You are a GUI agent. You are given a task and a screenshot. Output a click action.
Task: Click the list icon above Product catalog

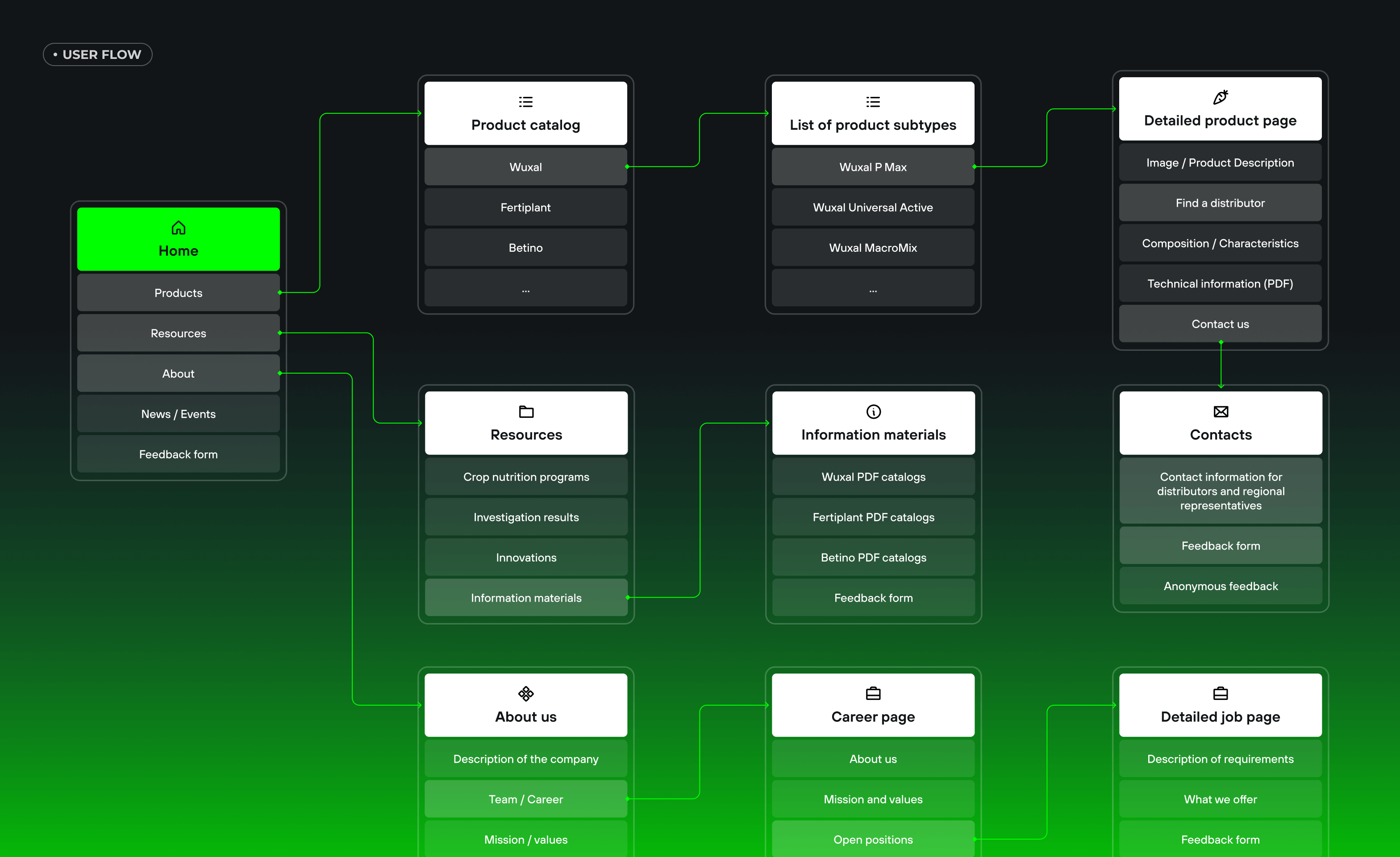pos(525,102)
